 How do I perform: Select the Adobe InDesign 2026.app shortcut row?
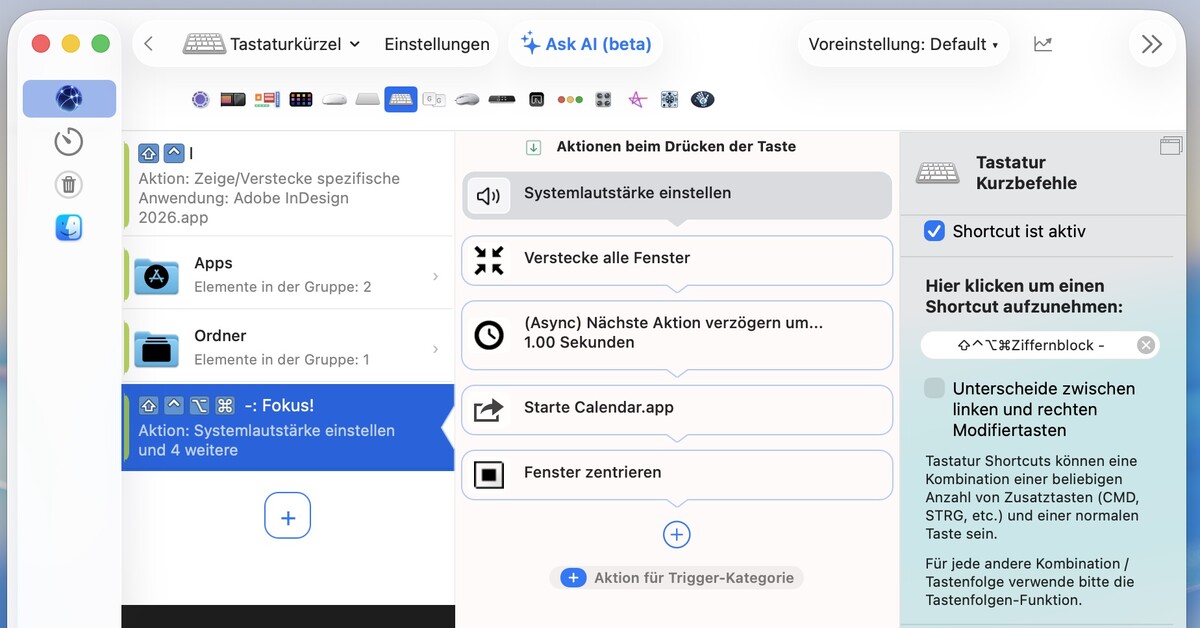pos(288,184)
